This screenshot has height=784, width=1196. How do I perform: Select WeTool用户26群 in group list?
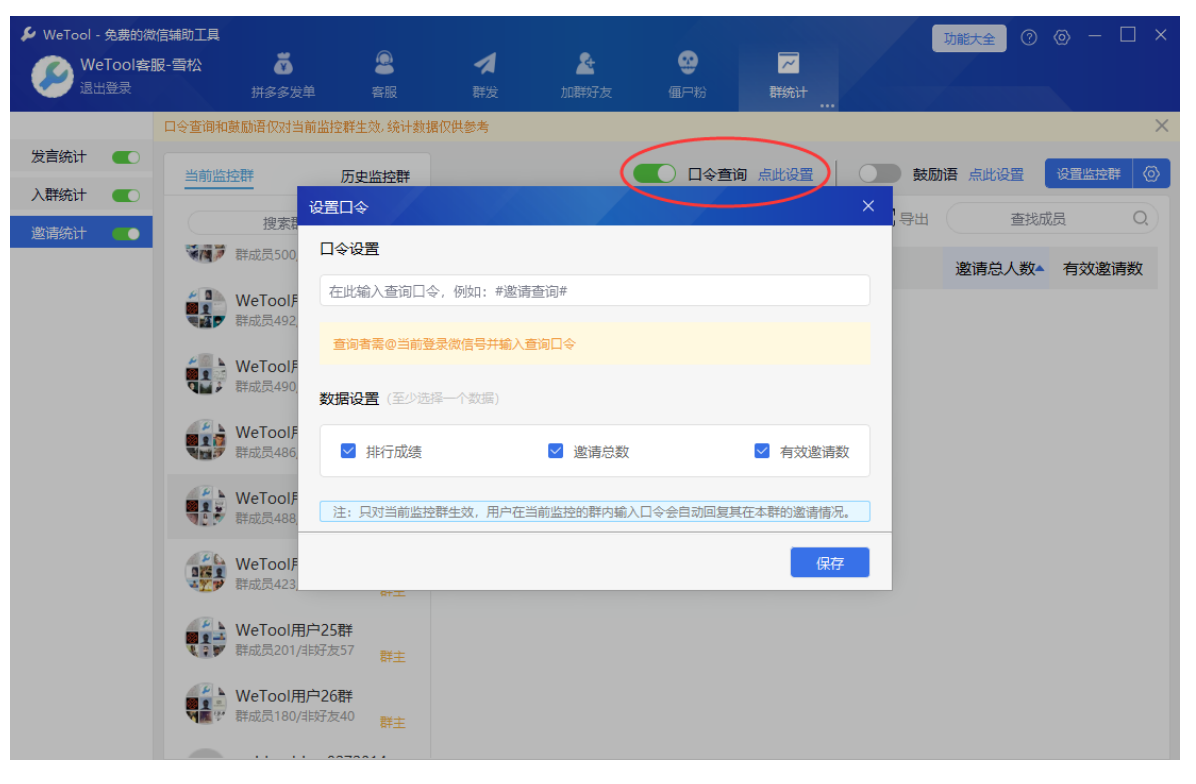297,703
